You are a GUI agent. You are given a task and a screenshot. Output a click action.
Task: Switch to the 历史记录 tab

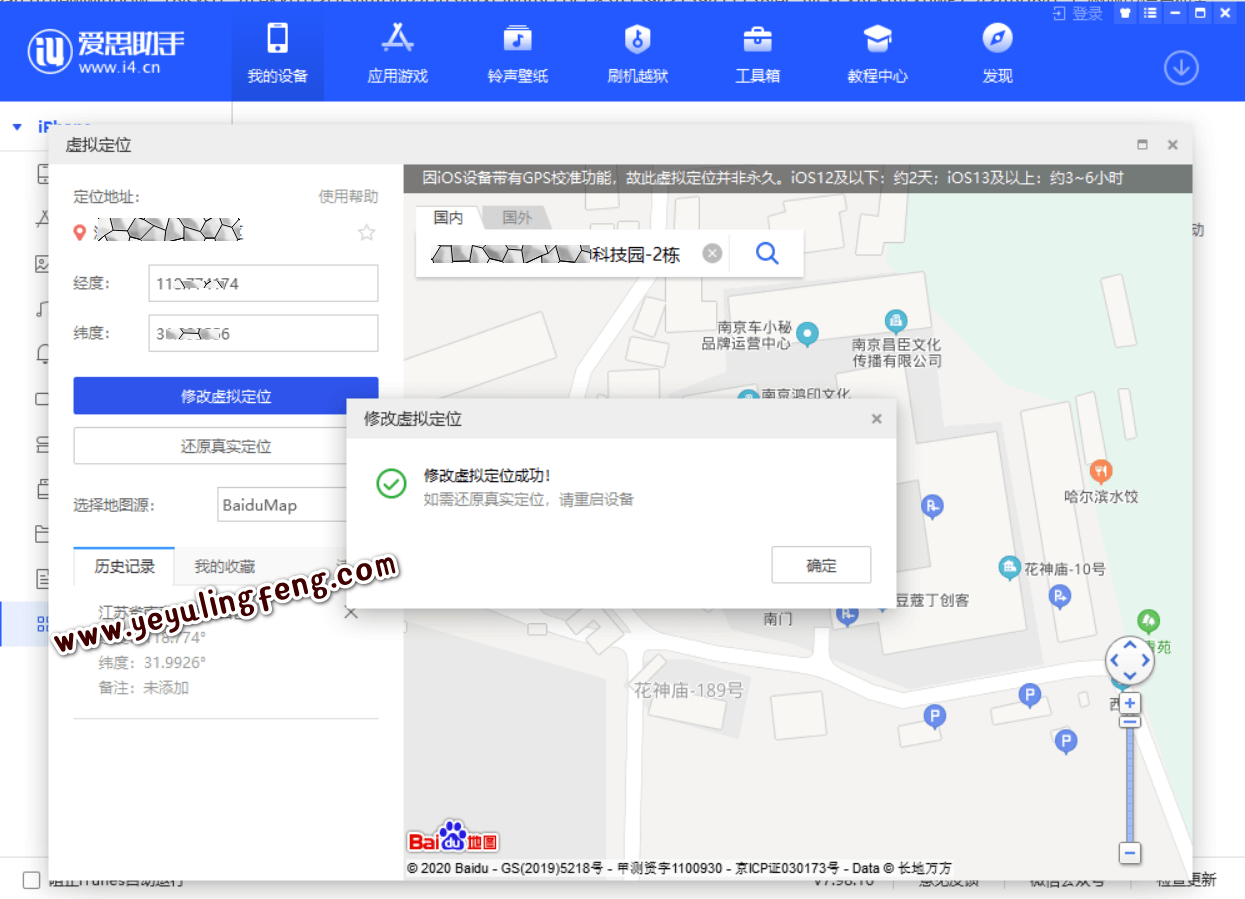click(125, 566)
